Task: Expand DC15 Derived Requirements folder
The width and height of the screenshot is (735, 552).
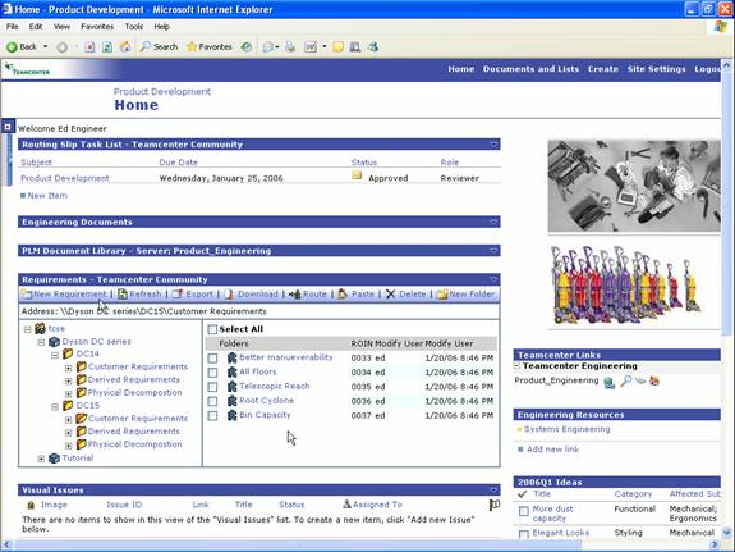Action: coord(68,433)
